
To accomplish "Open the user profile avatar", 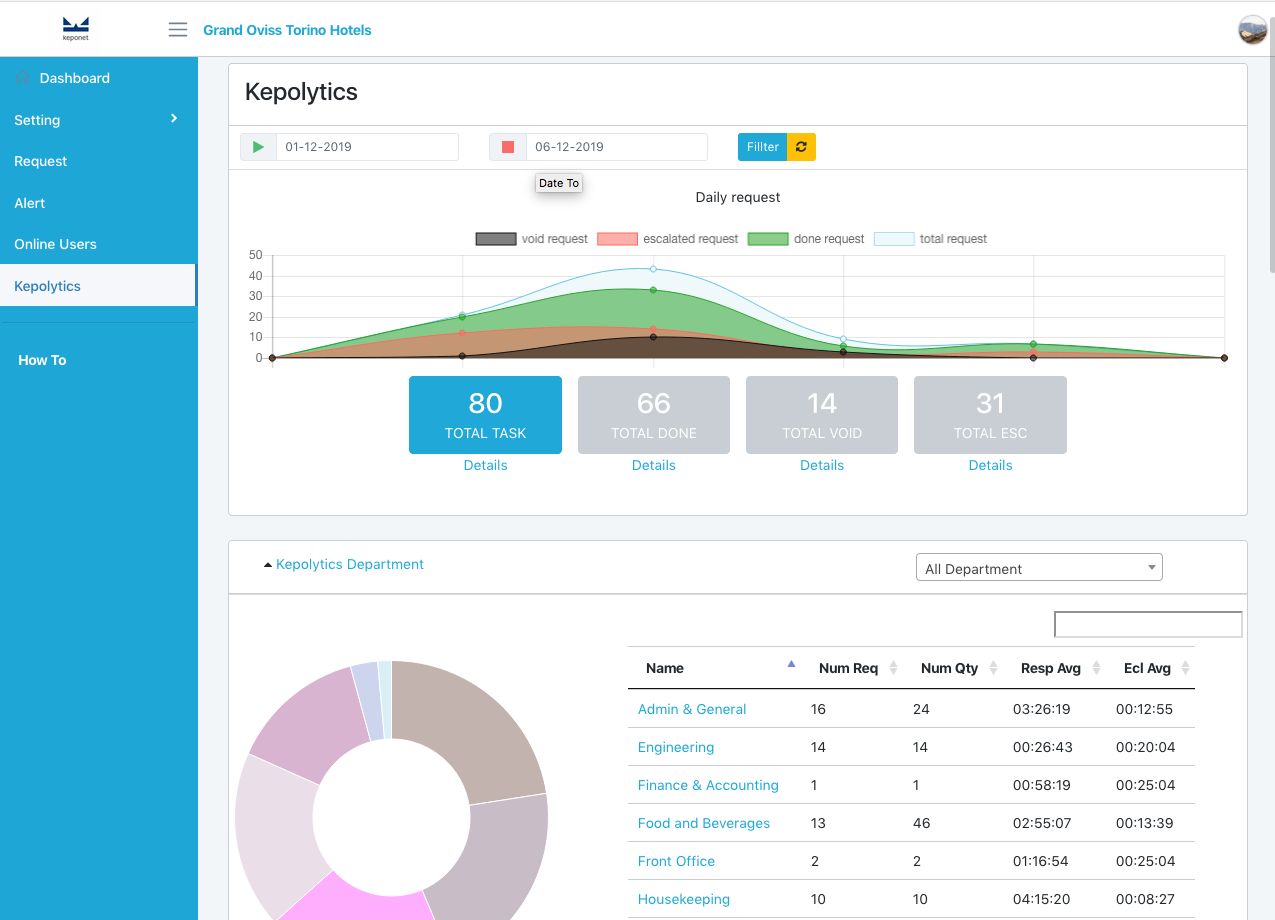I will coord(1252,30).
